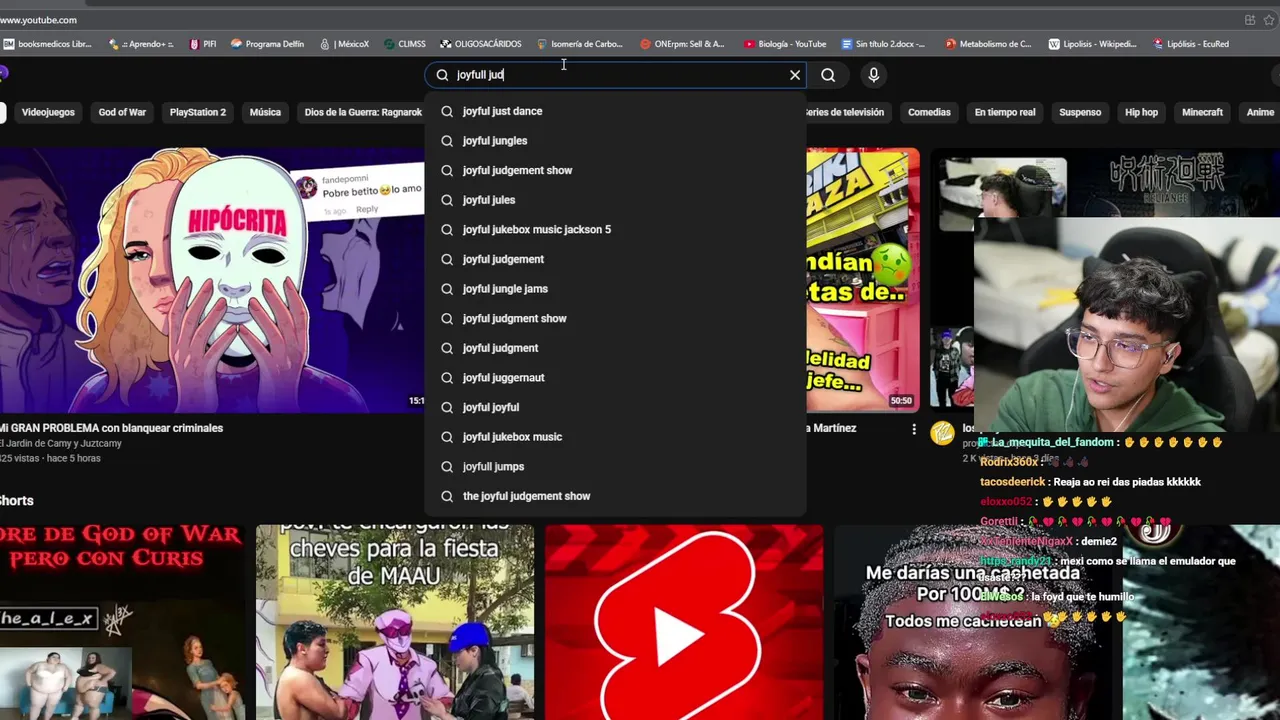1280x720 pixels.
Task: Click the browser tab groups icon
Action: [x=1250, y=20]
